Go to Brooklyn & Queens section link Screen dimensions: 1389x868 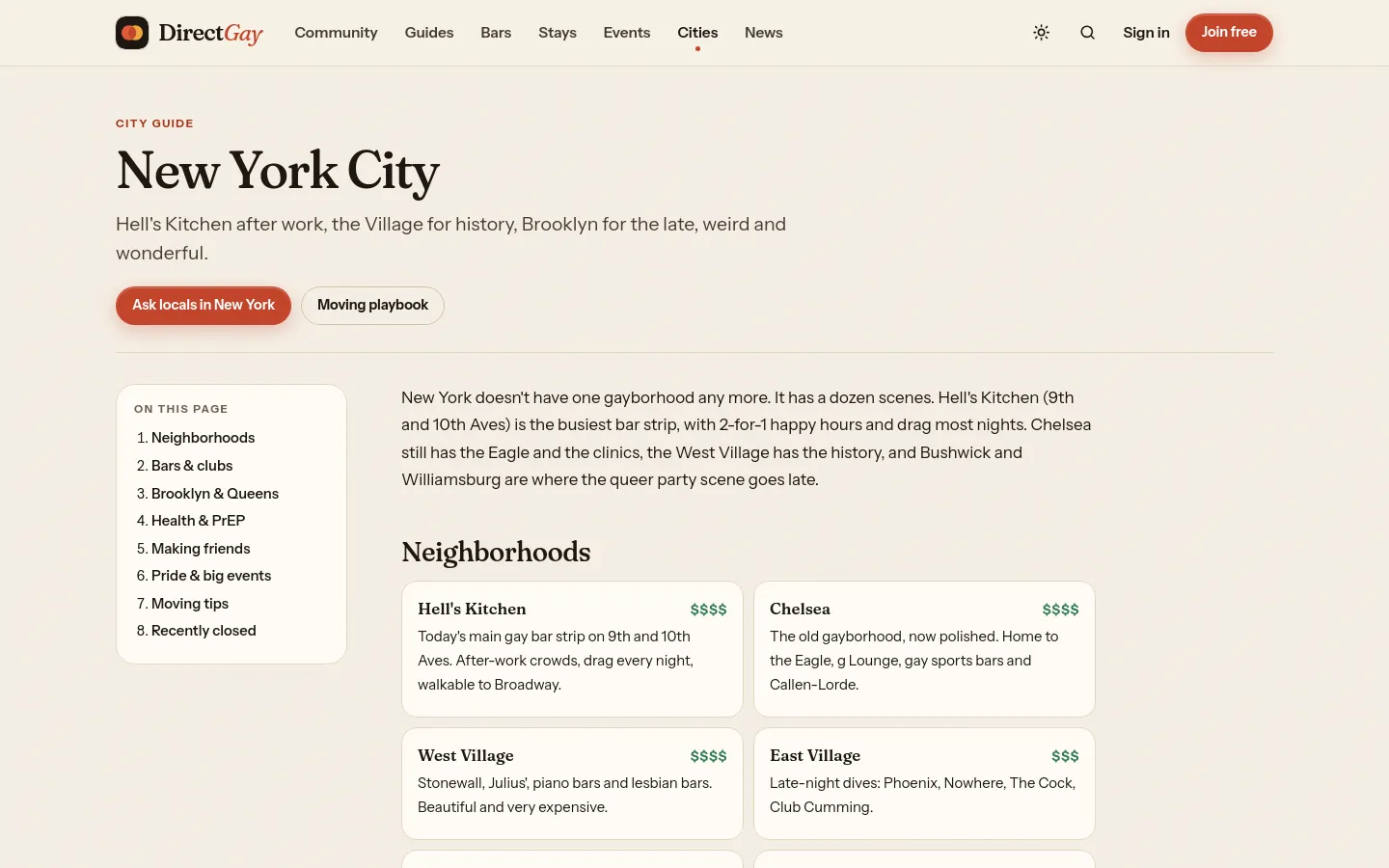coord(215,494)
